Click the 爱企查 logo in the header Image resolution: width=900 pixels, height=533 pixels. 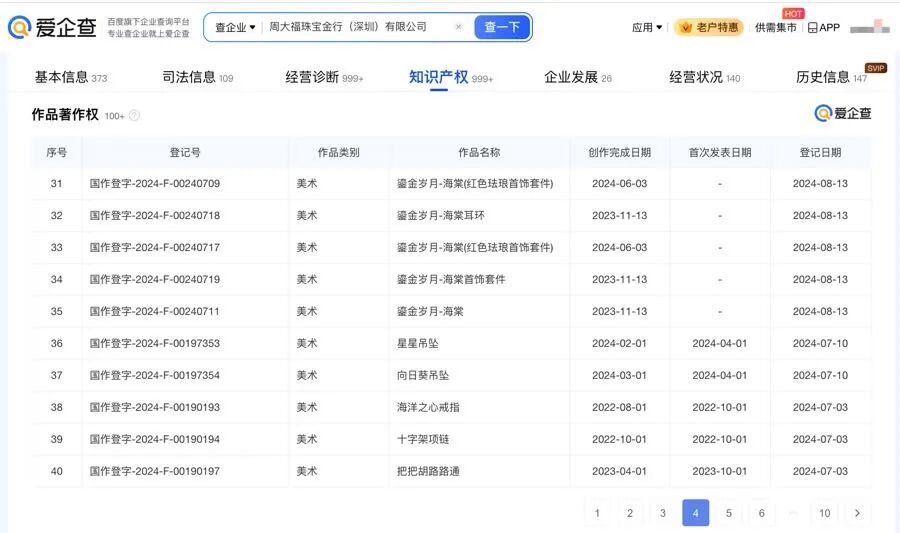pos(52,27)
